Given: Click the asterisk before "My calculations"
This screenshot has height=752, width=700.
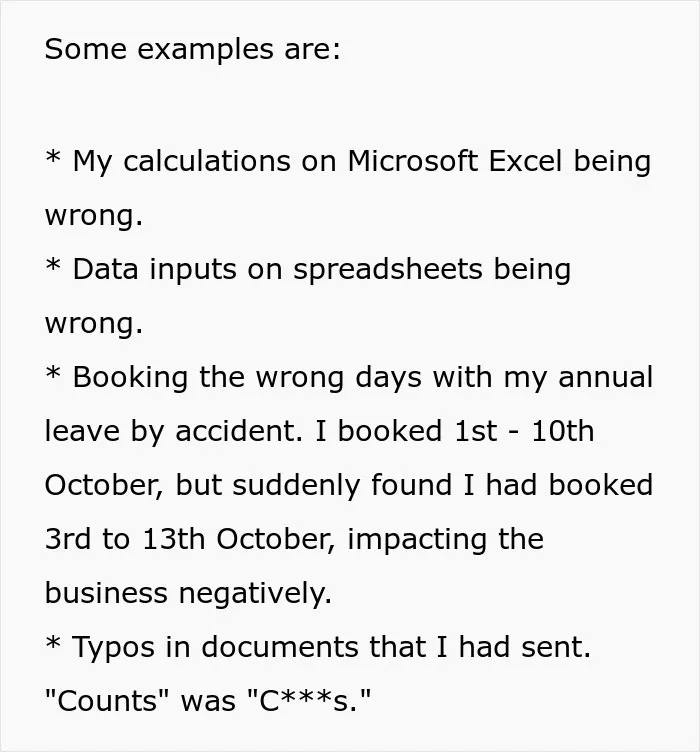Looking at the screenshot, I should (x=53, y=157).
